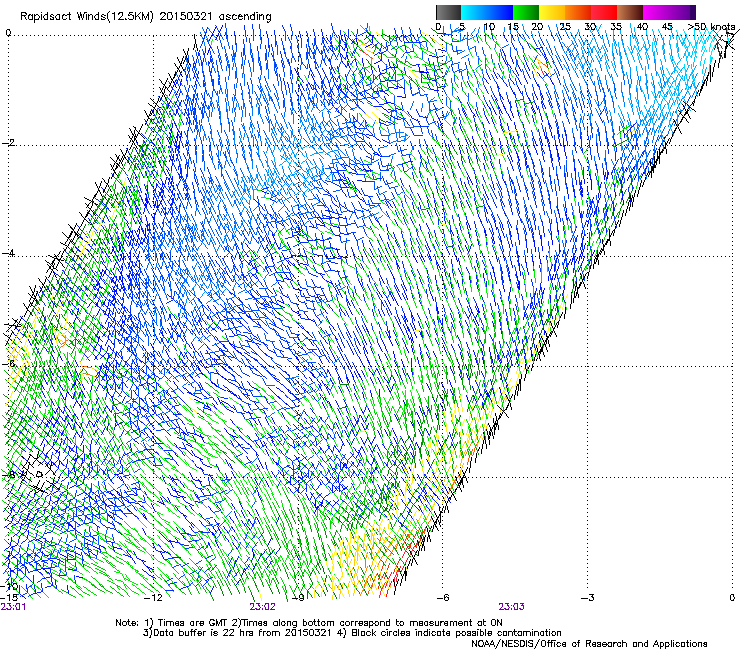Click the legend label '25'
740x650 pixels.
coord(564,27)
